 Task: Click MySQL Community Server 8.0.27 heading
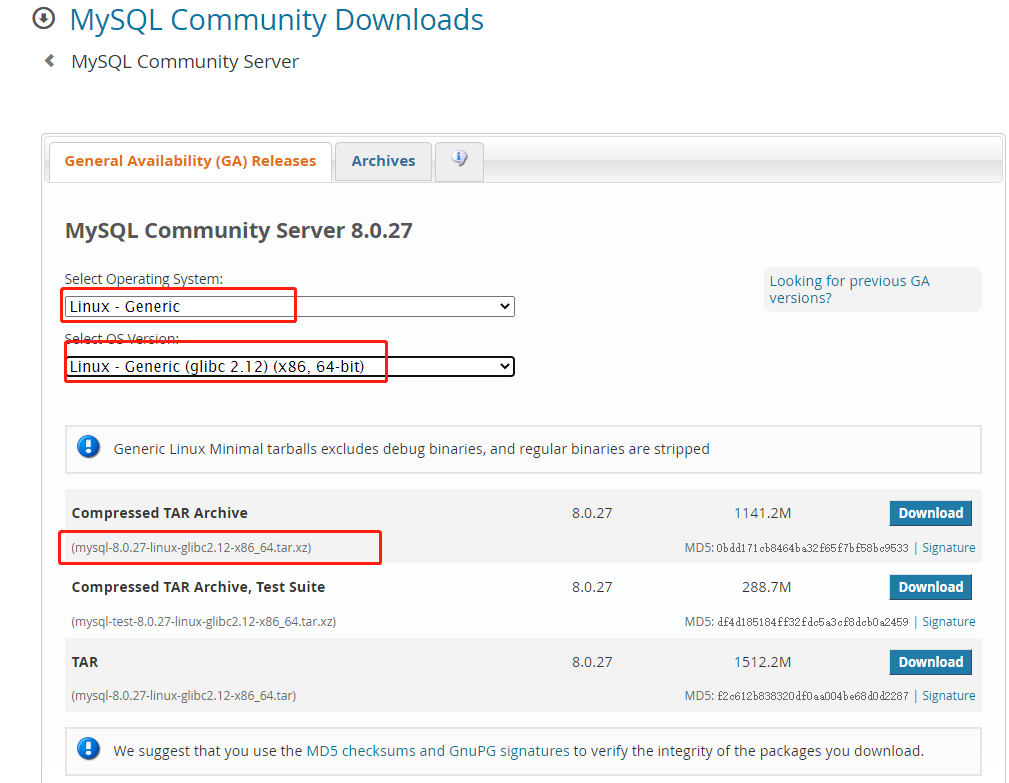coord(239,230)
